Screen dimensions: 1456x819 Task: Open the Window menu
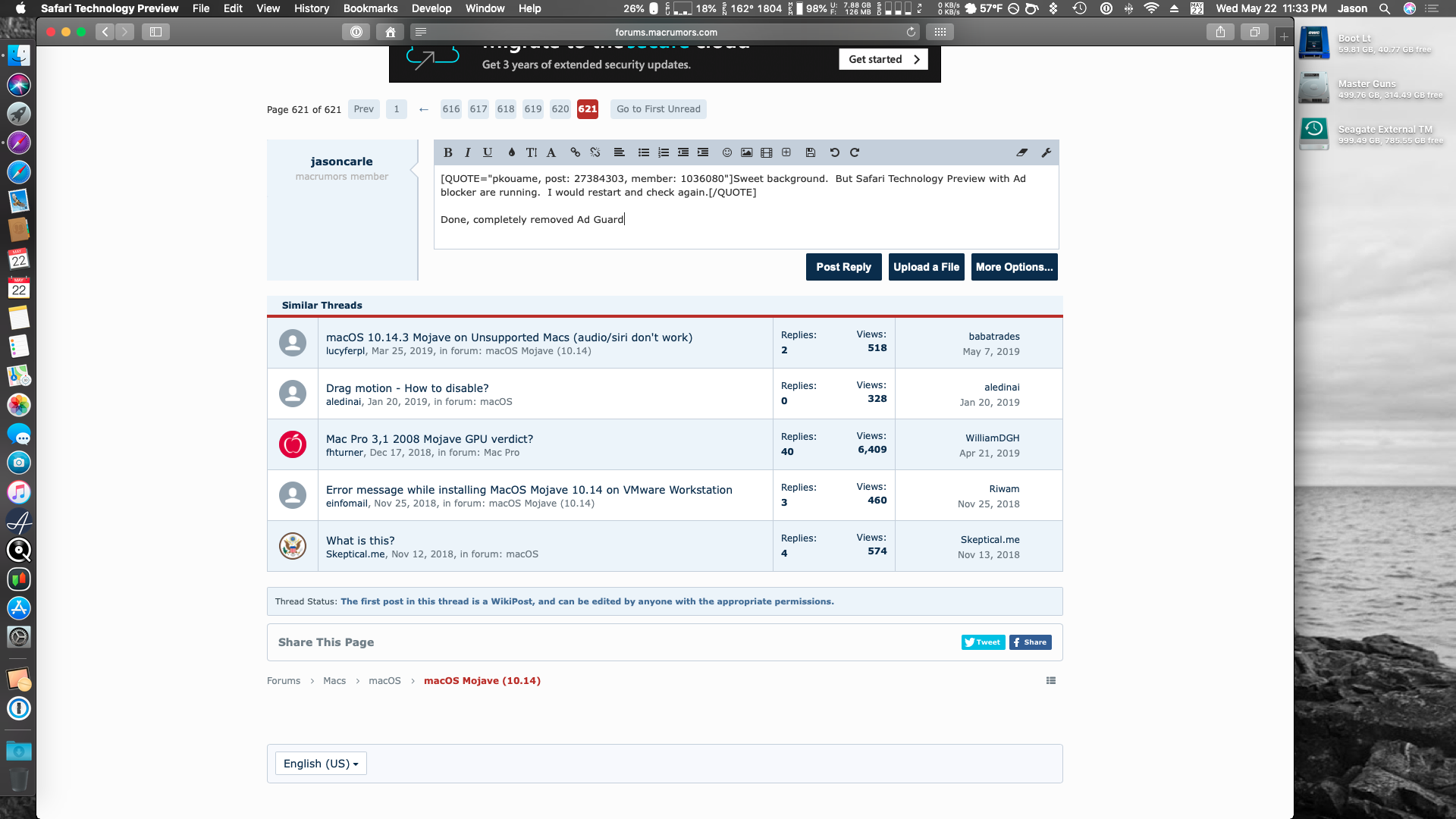[485, 8]
